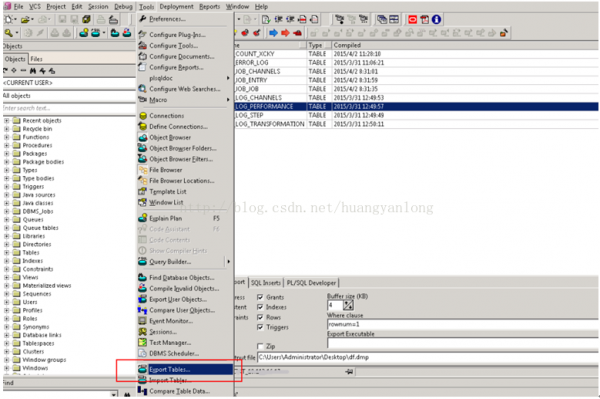
Task: Choose Compare User Objects menu entry
Action: tap(182, 310)
